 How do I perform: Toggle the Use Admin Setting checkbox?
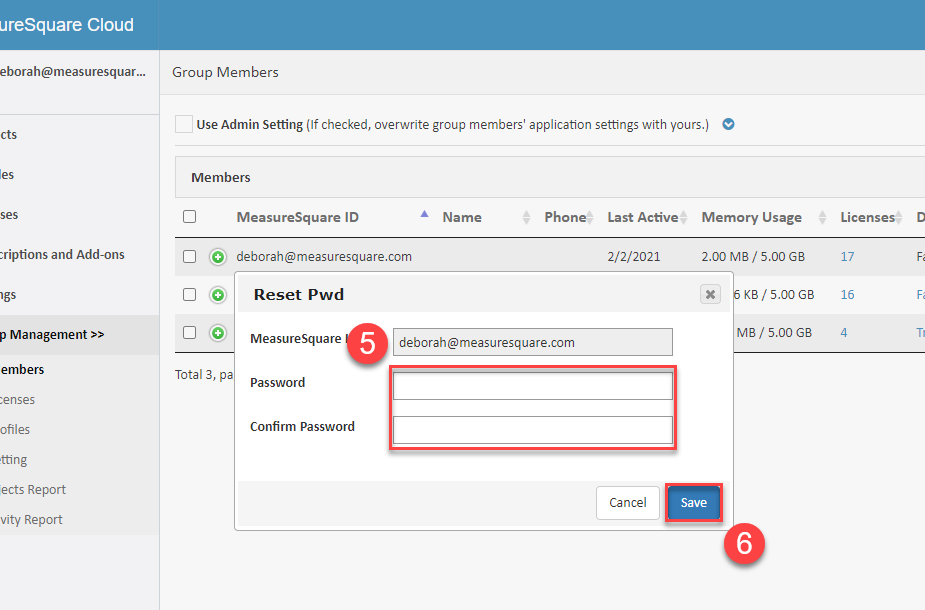pyautogui.click(x=183, y=124)
